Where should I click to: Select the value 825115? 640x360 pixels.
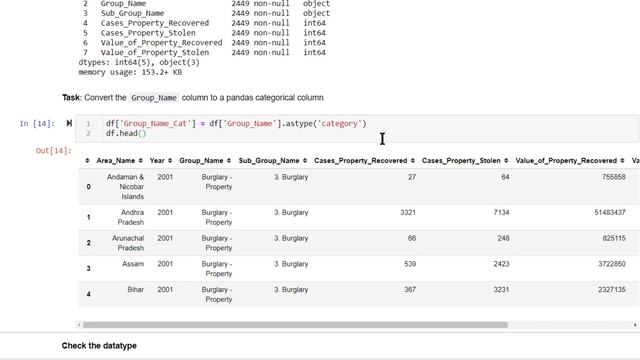tap(614, 238)
